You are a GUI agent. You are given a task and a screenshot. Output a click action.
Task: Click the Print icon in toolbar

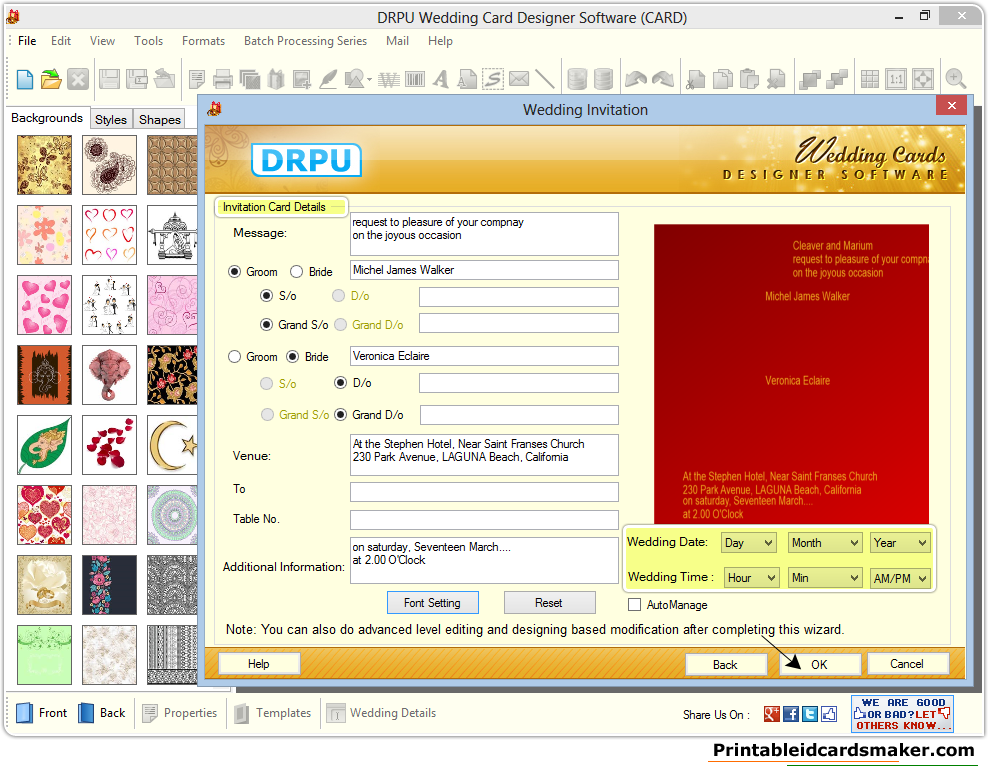pos(222,79)
